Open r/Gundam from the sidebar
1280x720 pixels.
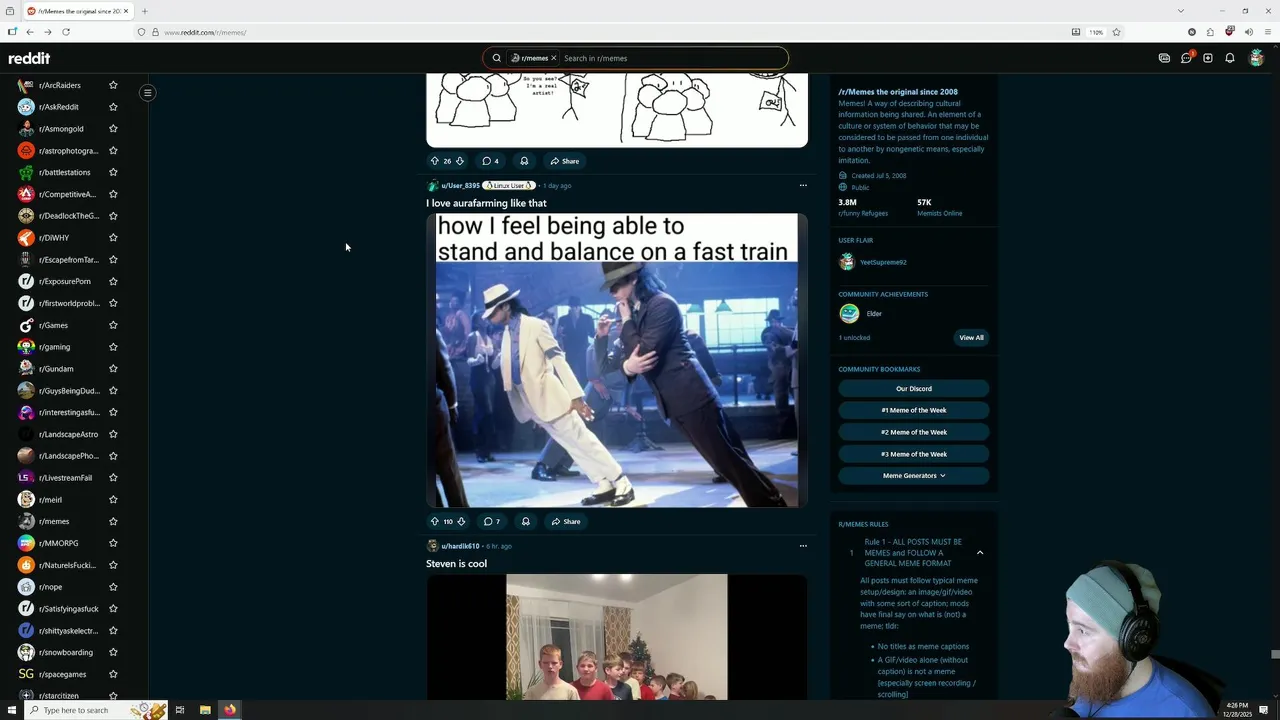pos(56,369)
